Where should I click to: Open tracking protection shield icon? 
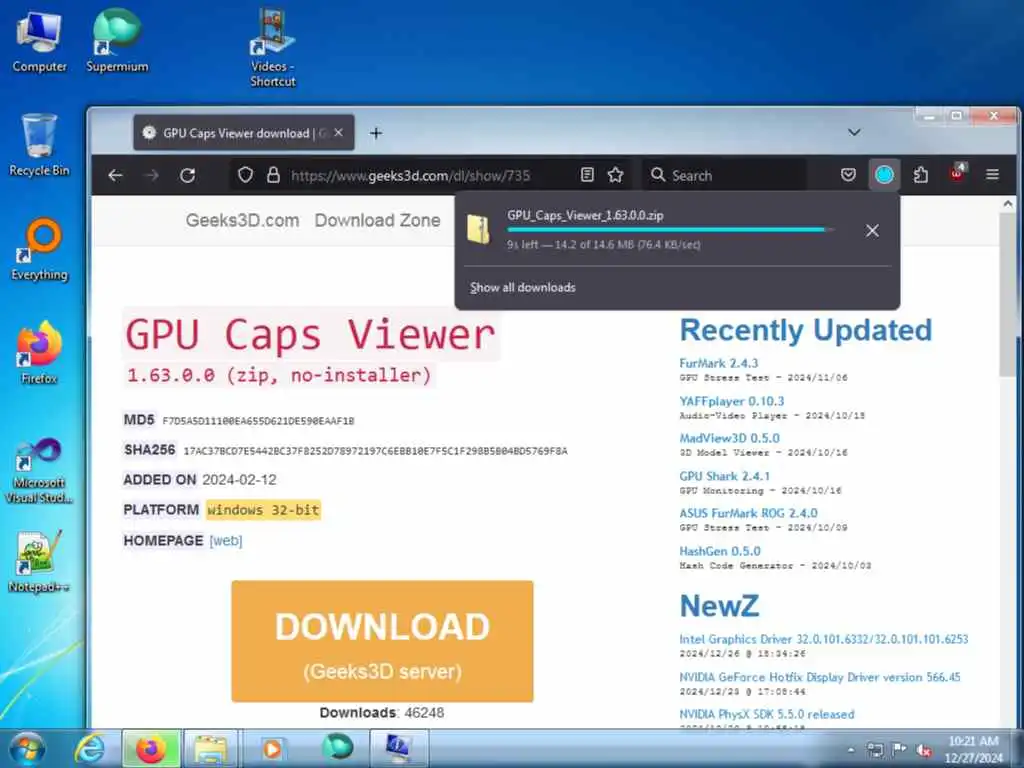coord(245,175)
